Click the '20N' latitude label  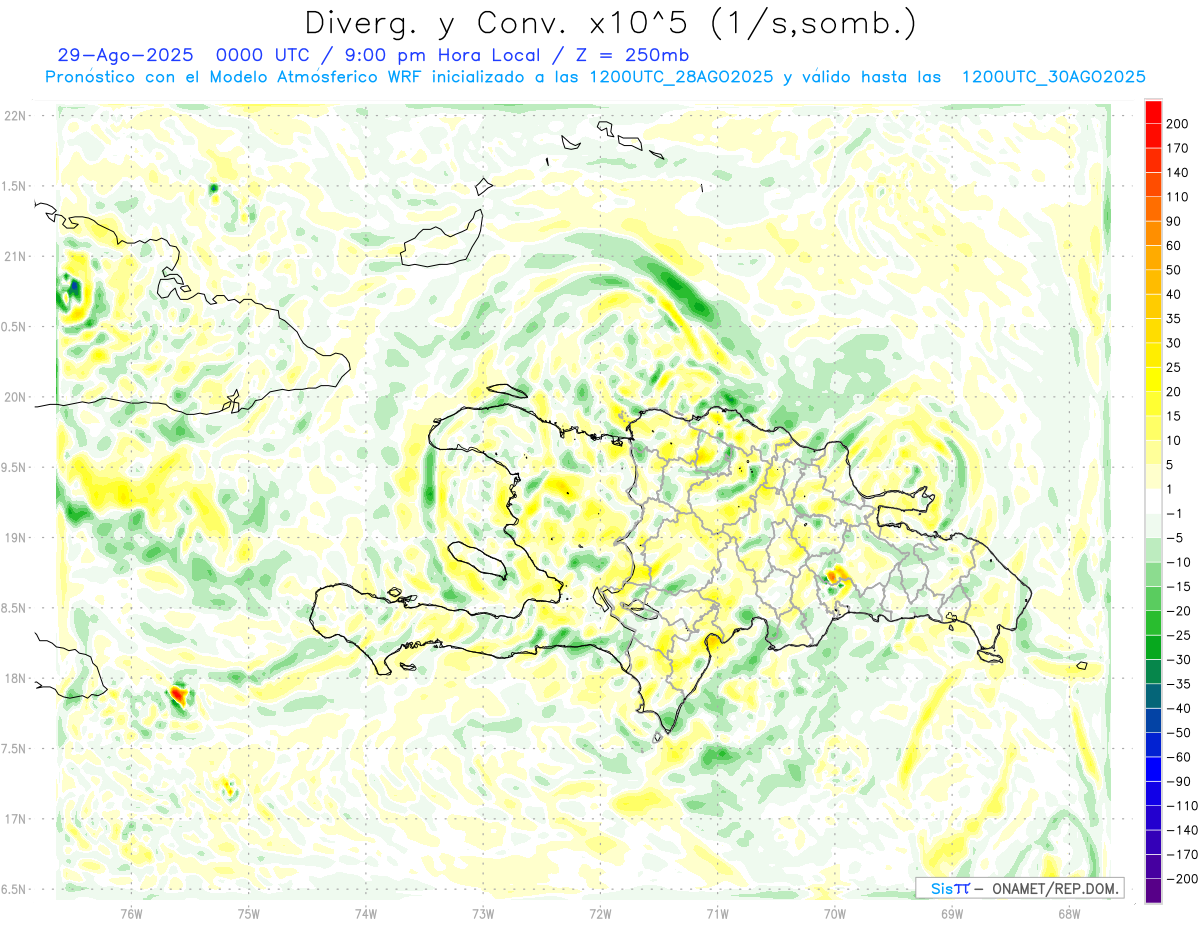point(15,397)
